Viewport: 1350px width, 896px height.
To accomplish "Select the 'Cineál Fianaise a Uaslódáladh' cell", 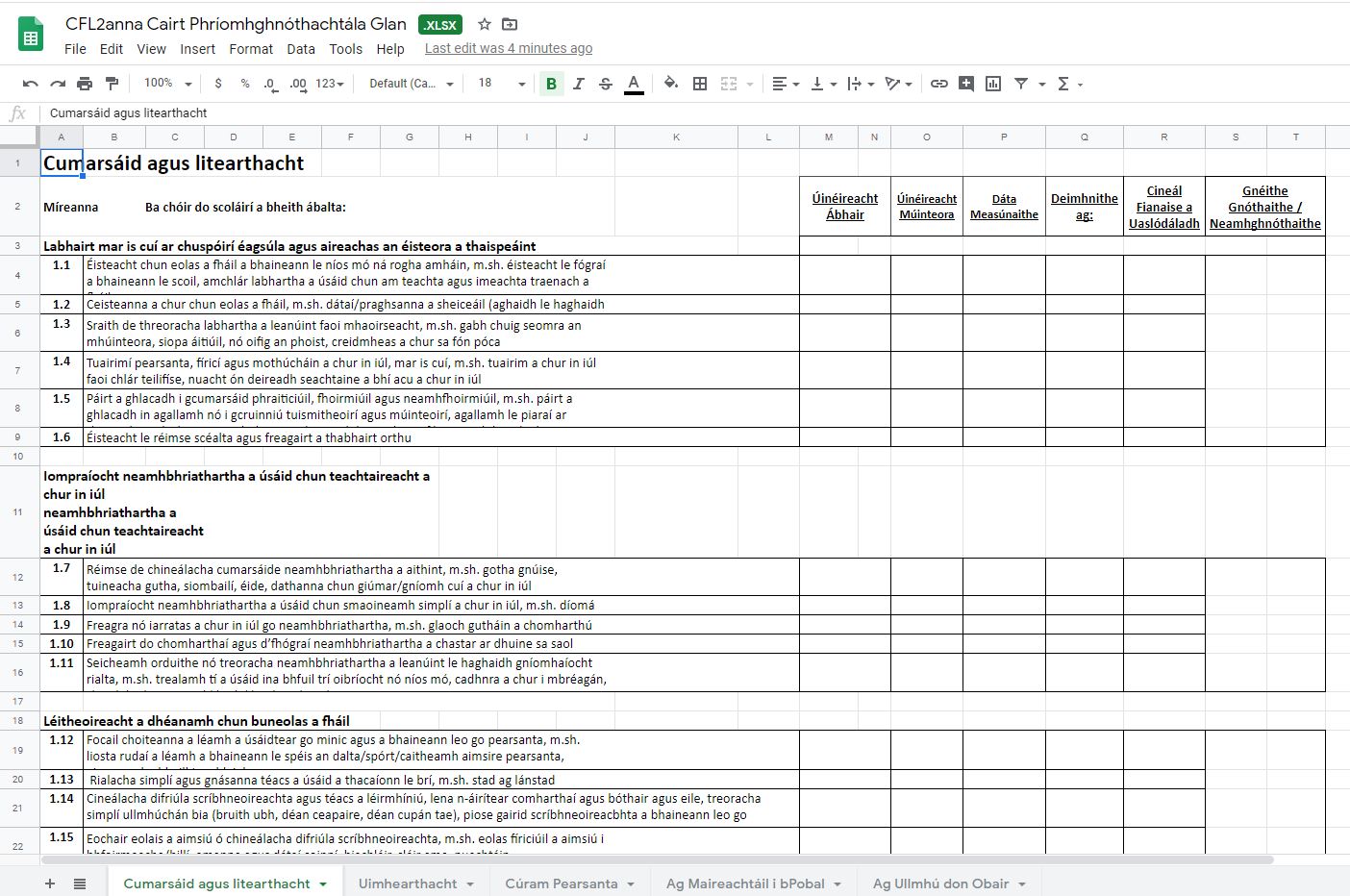I will coord(1163,207).
